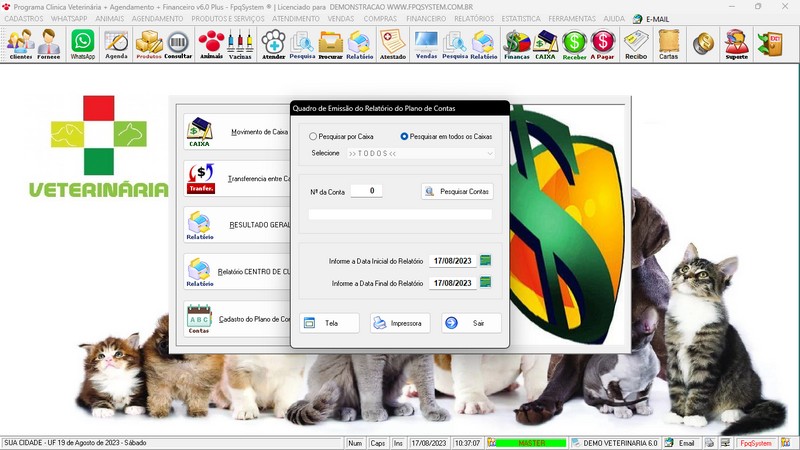Viewport: 800px width, 450px height.
Task: Select the Pesquisar por Caixa option
Action: pos(314,136)
